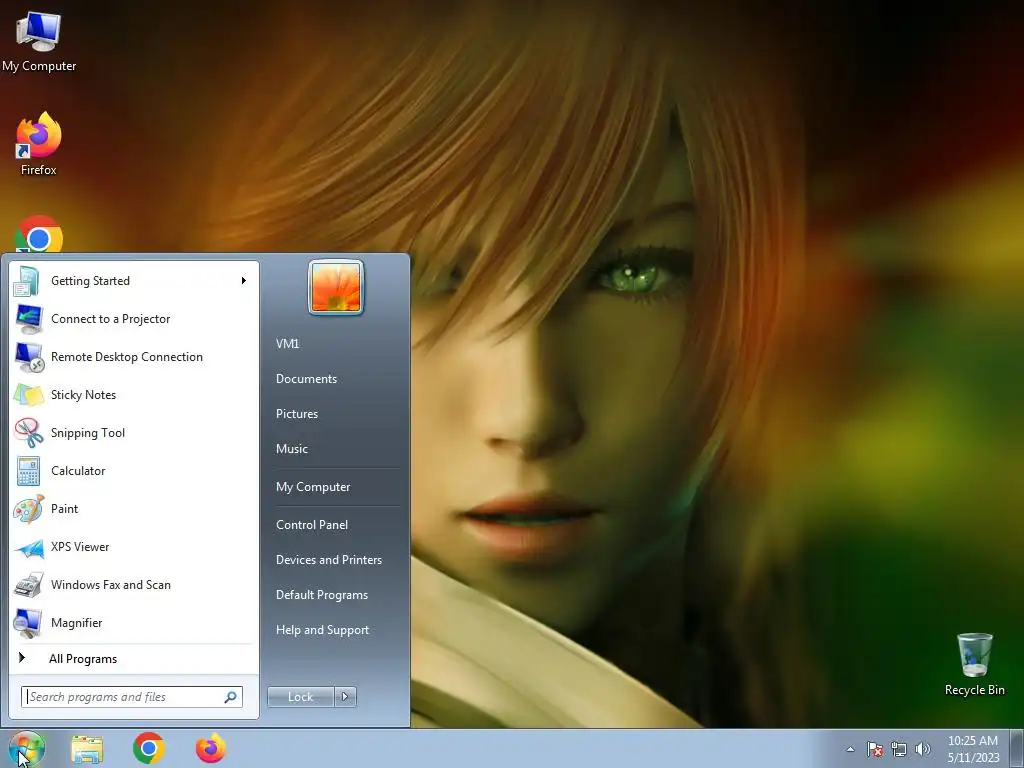Open Help and Support

(323, 630)
